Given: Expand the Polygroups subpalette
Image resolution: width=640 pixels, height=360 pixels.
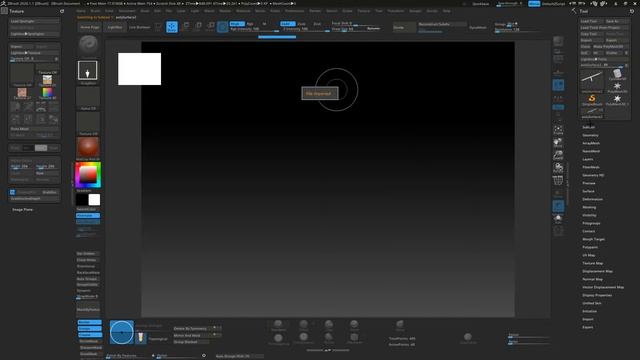Looking at the screenshot, I should click(x=591, y=223).
